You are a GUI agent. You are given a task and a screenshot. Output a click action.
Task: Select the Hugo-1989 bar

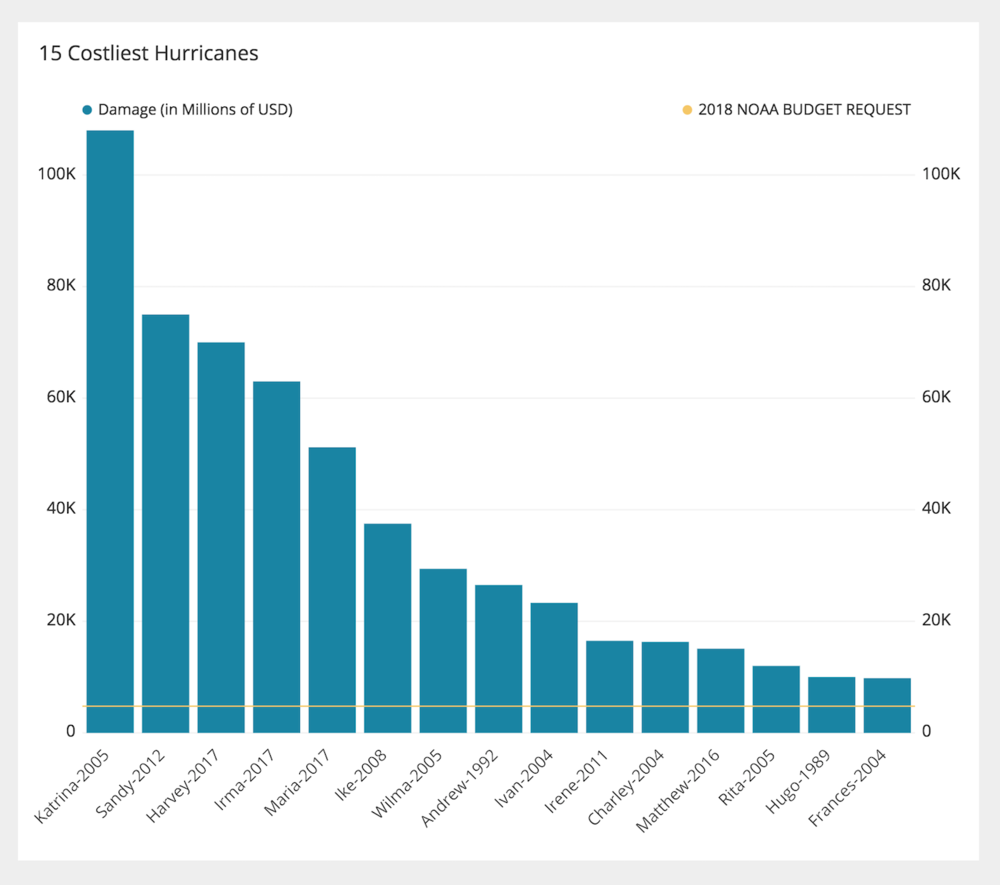[832, 705]
